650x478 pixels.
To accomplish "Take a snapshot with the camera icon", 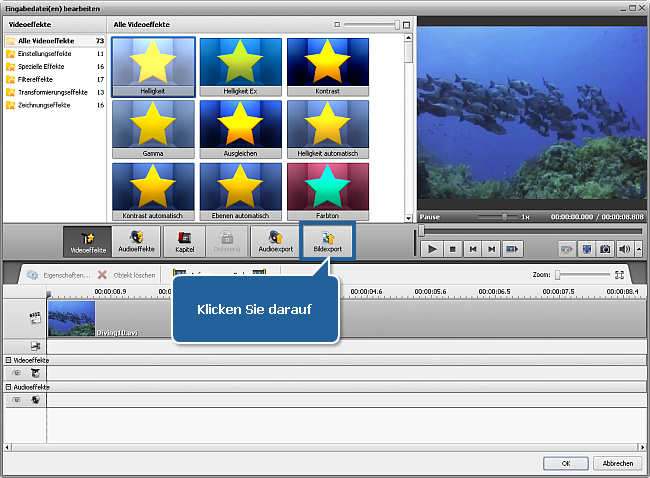I will (x=605, y=248).
